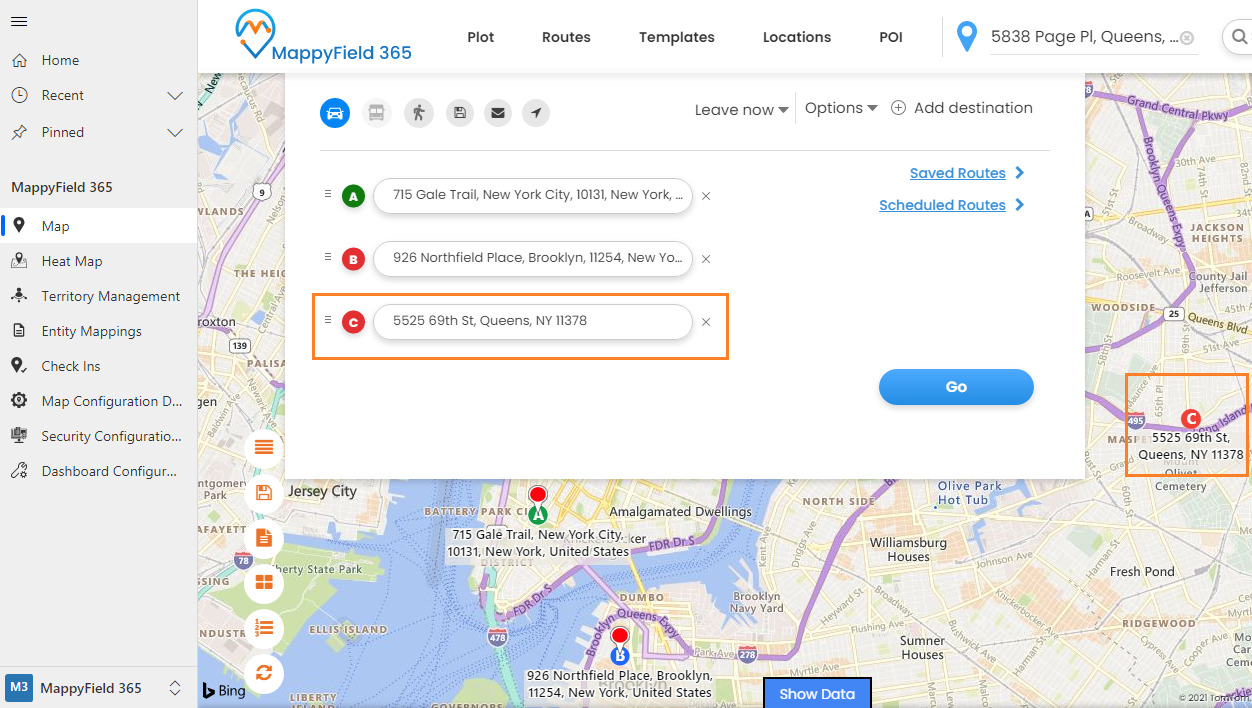Open the Saved Routes link
The height and width of the screenshot is (708, 1252).
957,173
